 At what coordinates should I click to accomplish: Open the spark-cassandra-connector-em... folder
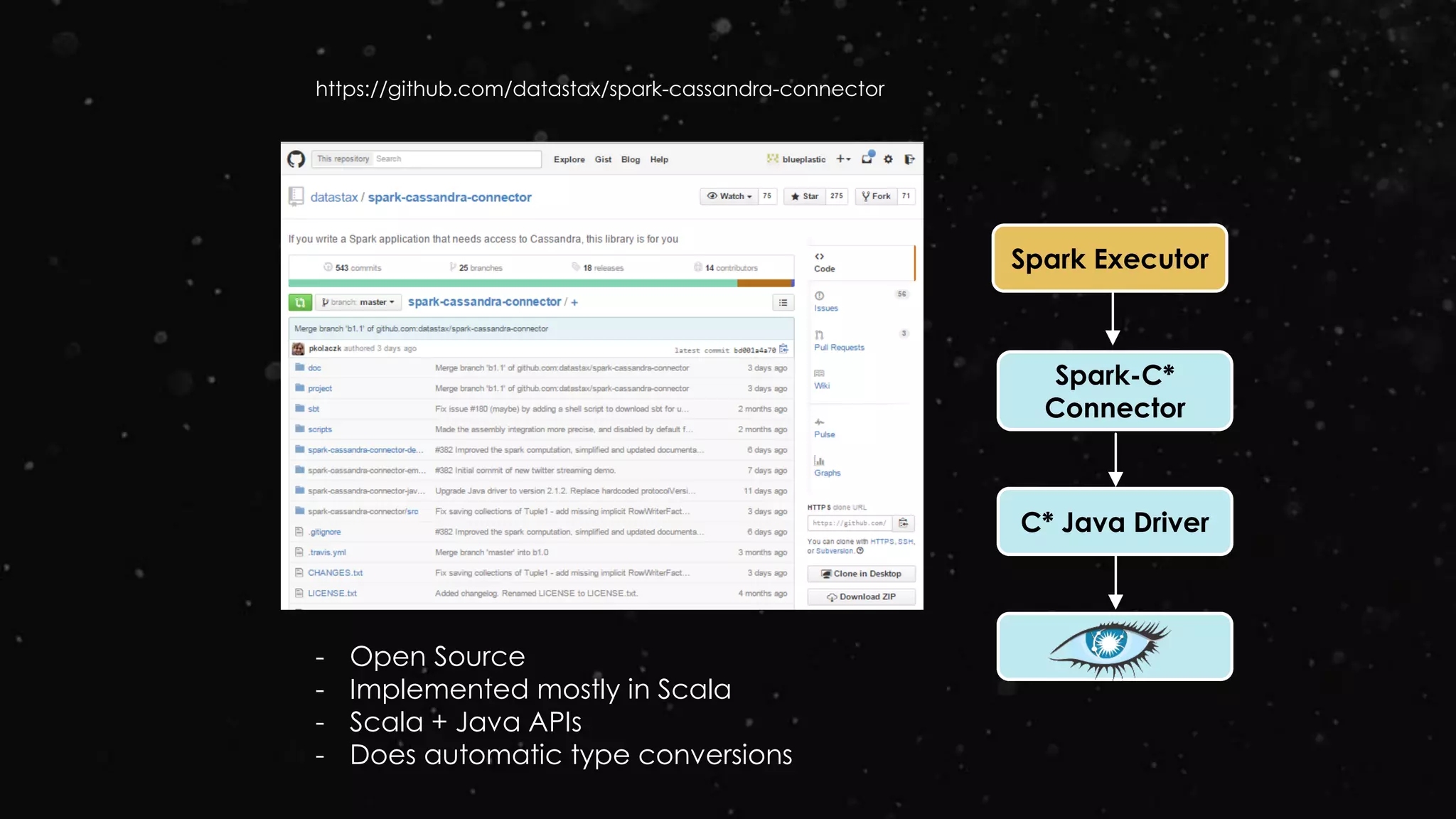(367, 471)
